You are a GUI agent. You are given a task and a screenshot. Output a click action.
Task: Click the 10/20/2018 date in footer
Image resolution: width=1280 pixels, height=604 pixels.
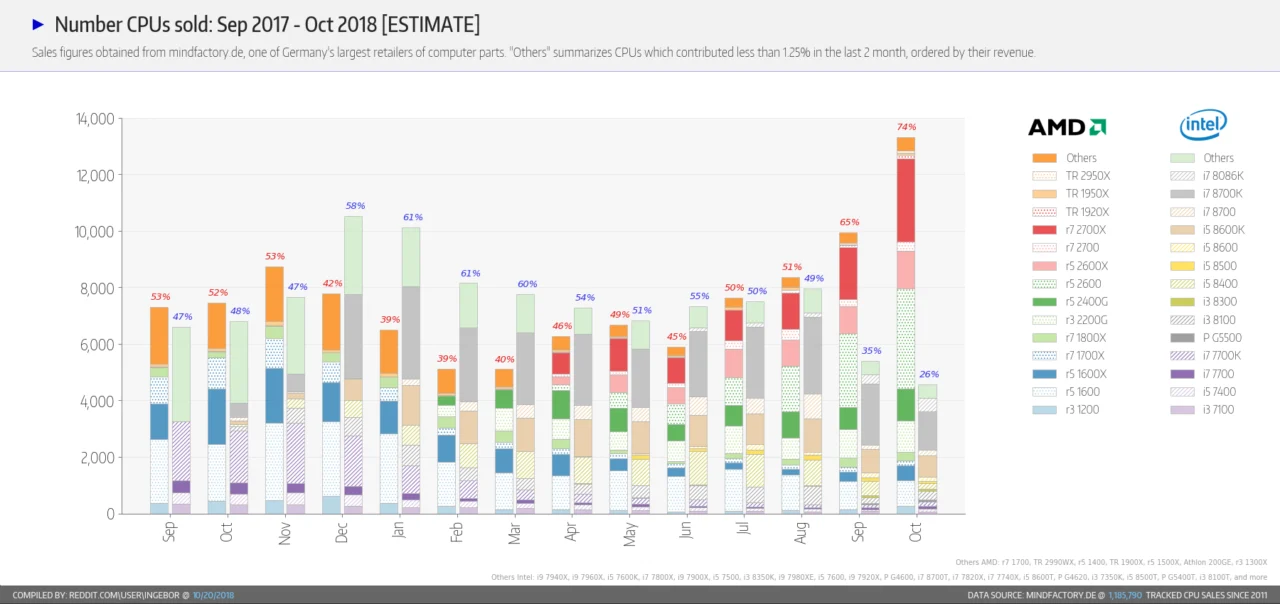point(213,595)
